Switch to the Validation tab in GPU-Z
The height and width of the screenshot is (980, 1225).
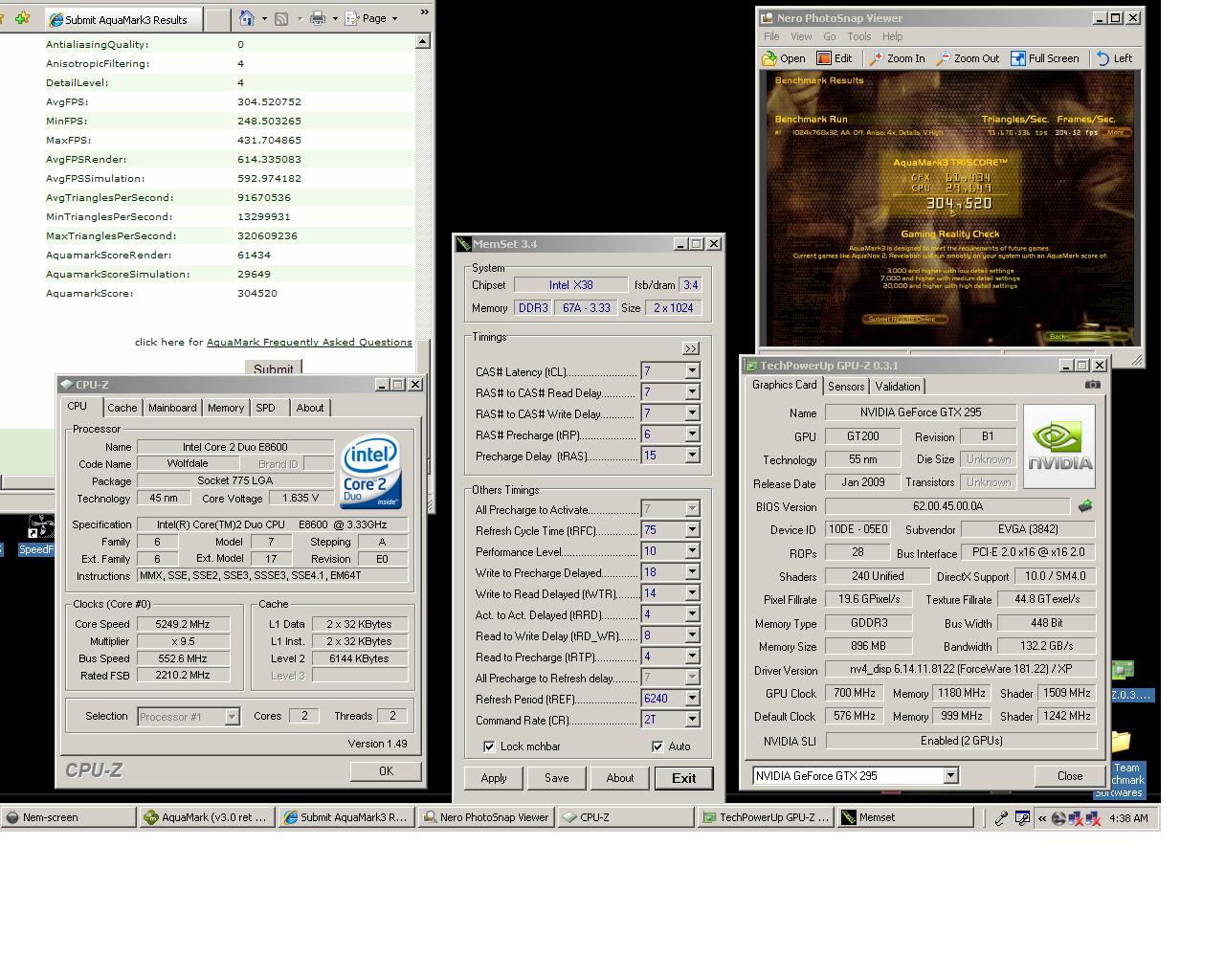tap(898, 387)
